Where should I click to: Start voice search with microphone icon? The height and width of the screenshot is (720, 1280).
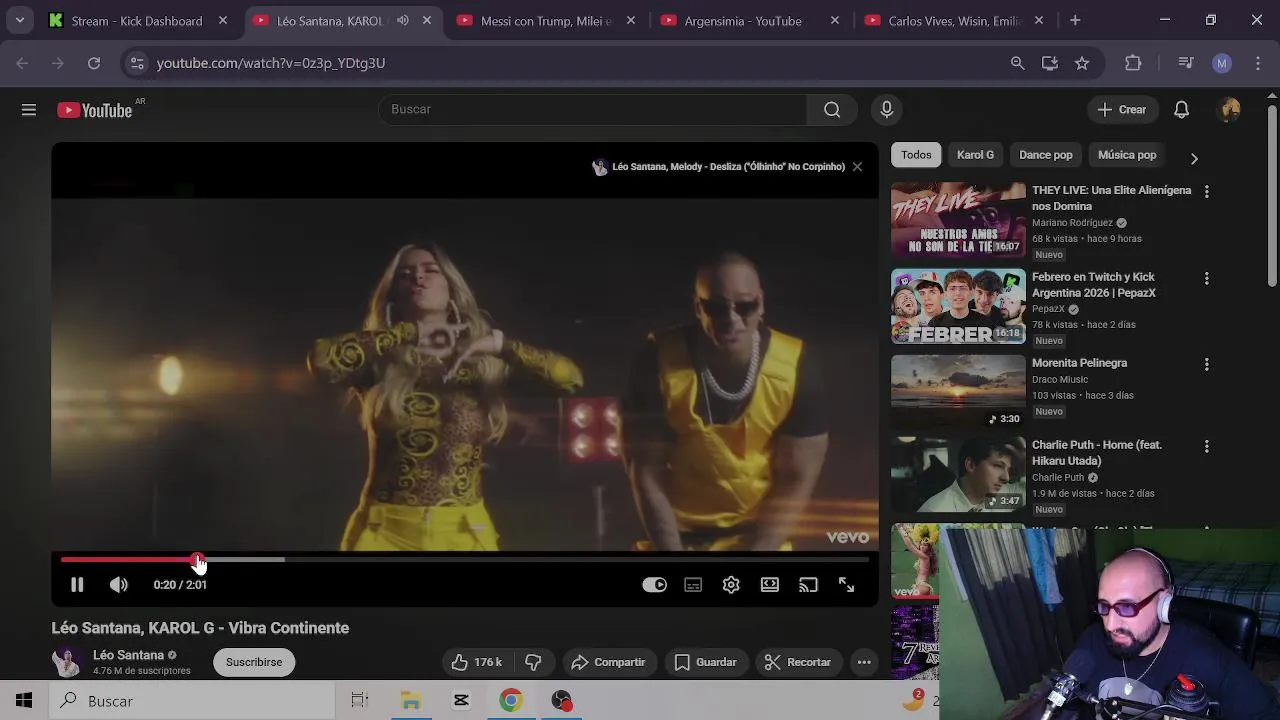click(886, 110)
